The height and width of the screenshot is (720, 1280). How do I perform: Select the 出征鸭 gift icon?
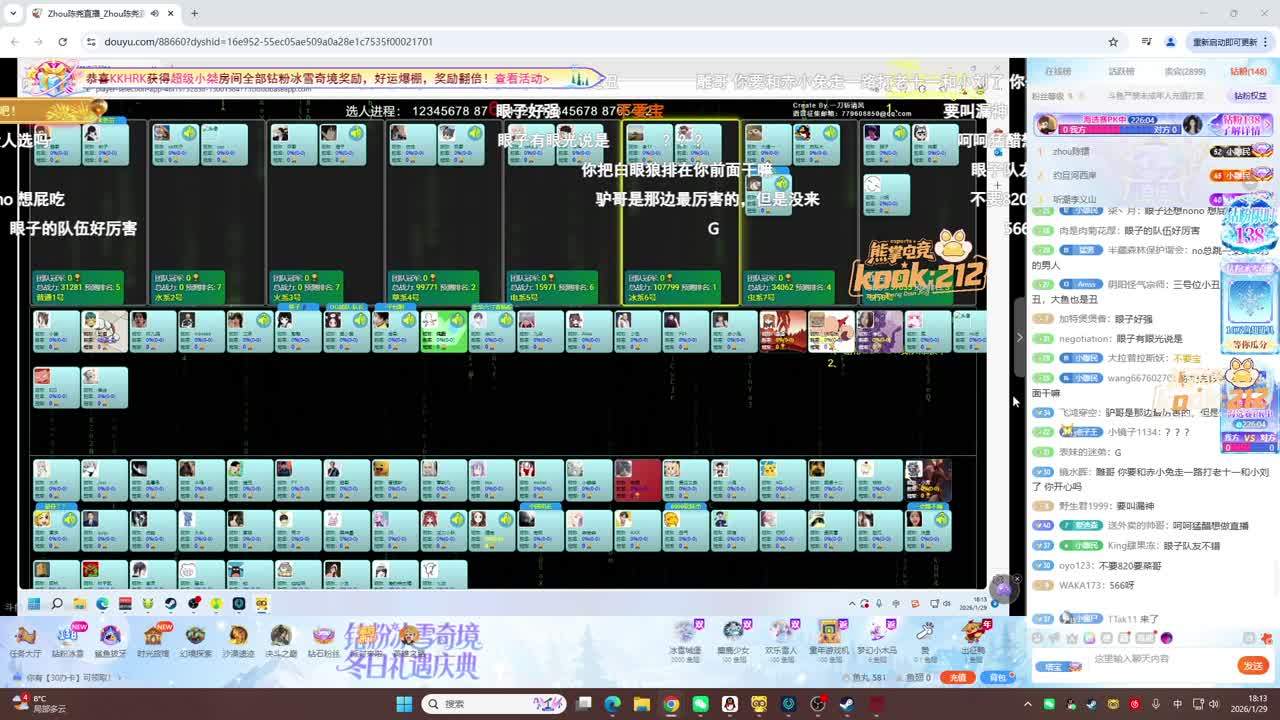coord(973,636)
